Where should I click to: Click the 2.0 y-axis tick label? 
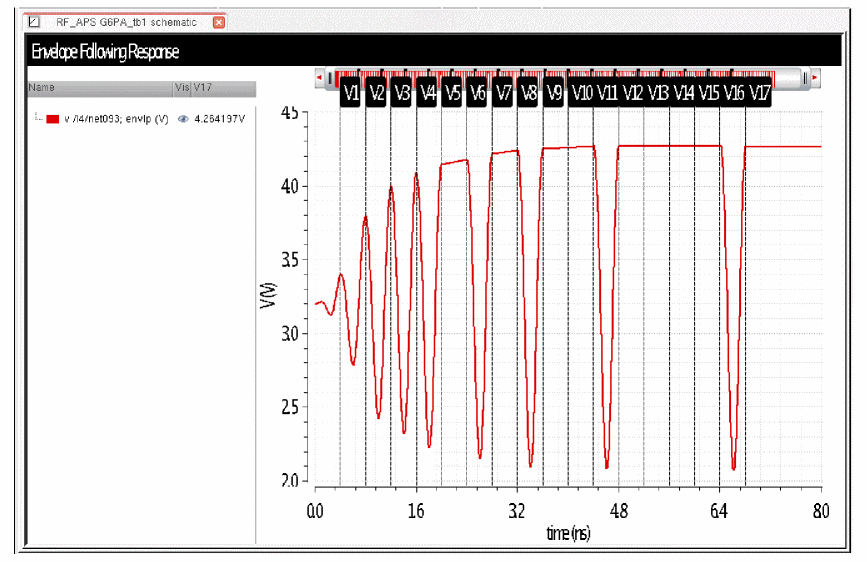pyautogui.click(x=290, y=480)
